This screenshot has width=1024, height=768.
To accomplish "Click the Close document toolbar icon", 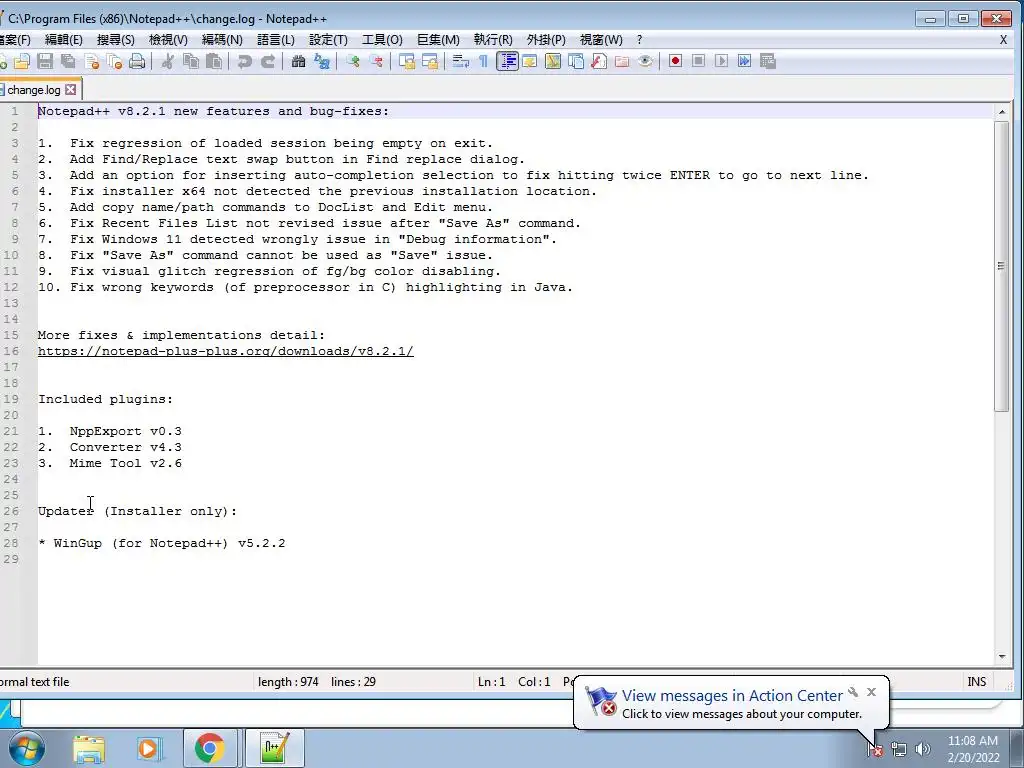I will [91, 61].
